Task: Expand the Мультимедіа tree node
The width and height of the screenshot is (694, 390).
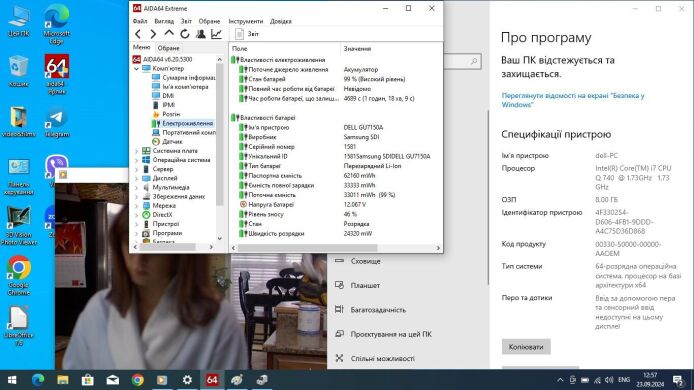Action: point(136,187)
